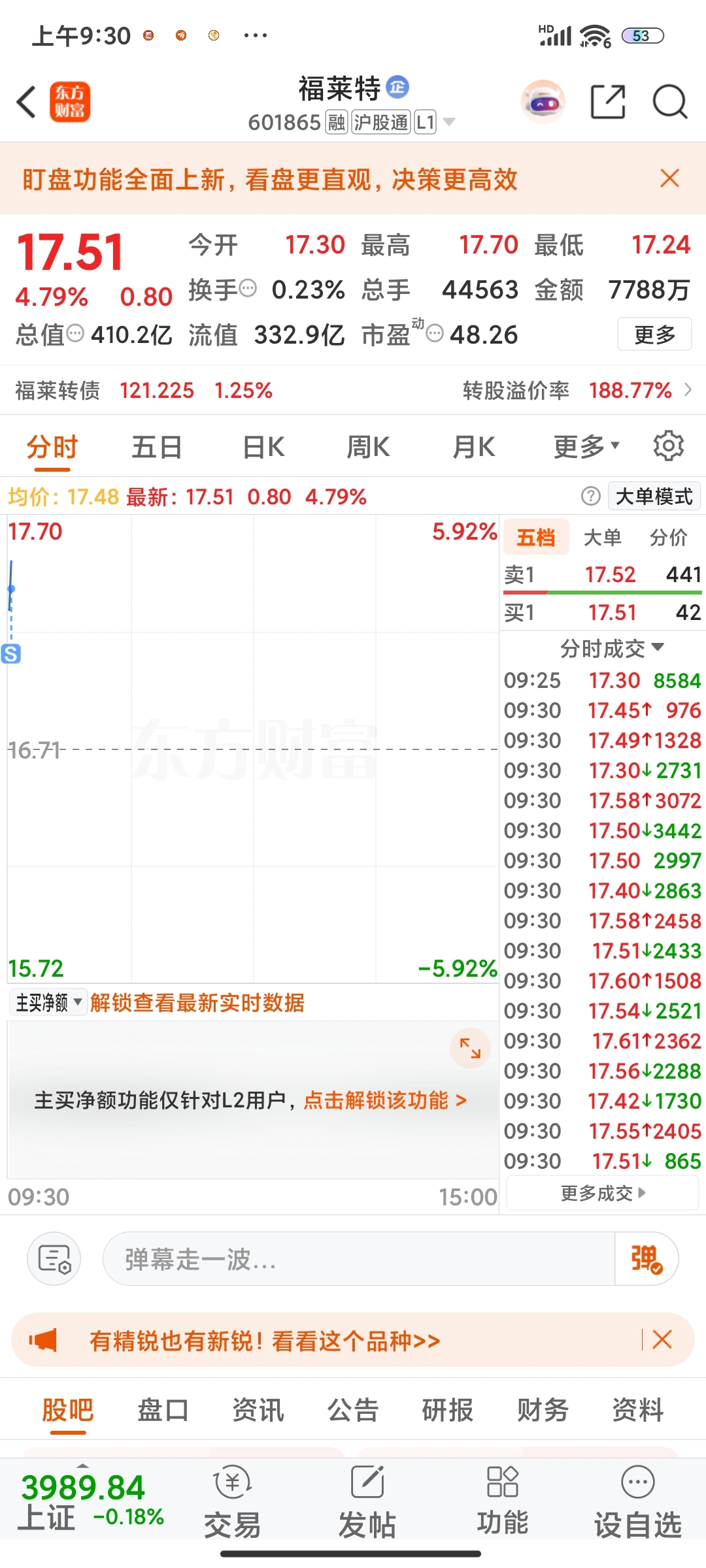Open the 主买净额 indicator dropdown
This screenshot has width=706, height=1568.
click(48, 1002)
